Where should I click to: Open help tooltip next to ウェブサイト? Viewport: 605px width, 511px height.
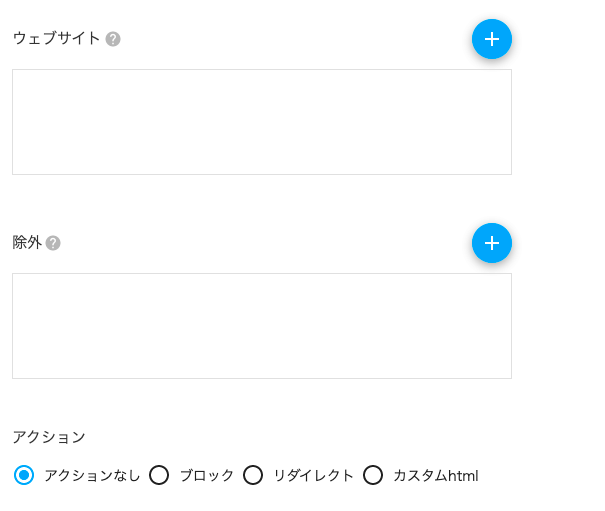[113, 39]
